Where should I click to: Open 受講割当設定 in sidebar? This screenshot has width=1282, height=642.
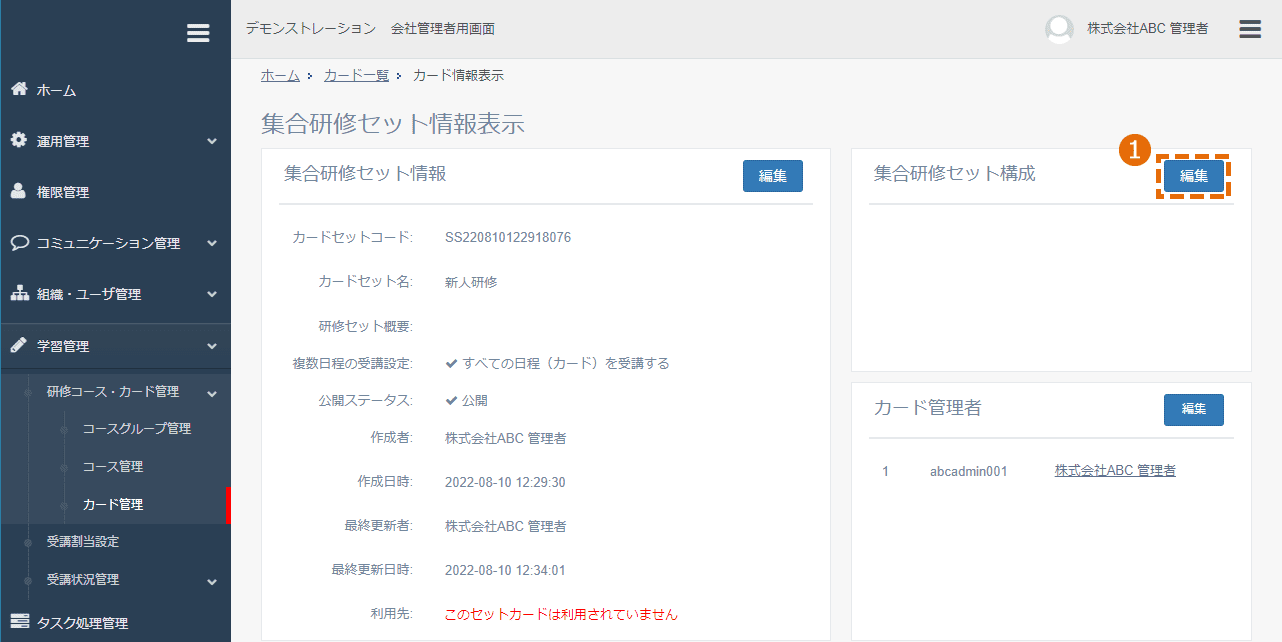[83, 542]
